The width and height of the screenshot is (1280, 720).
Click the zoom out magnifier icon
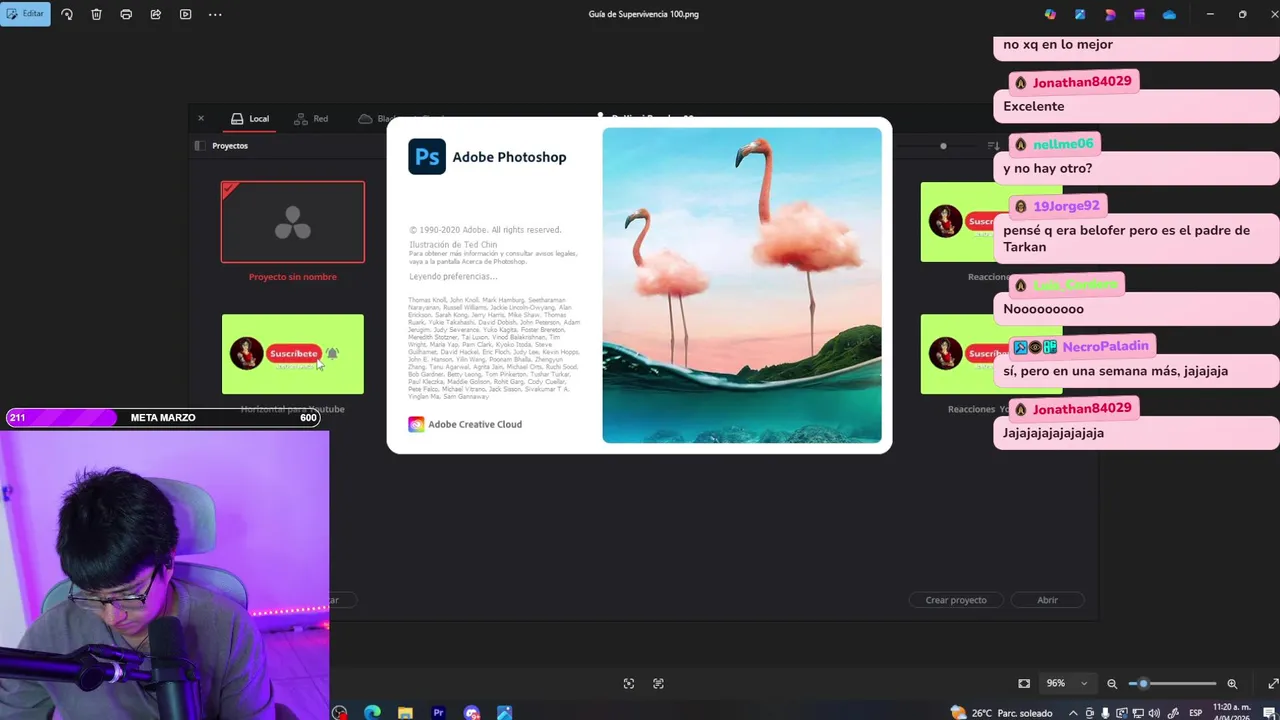[x=1112, y=684]
